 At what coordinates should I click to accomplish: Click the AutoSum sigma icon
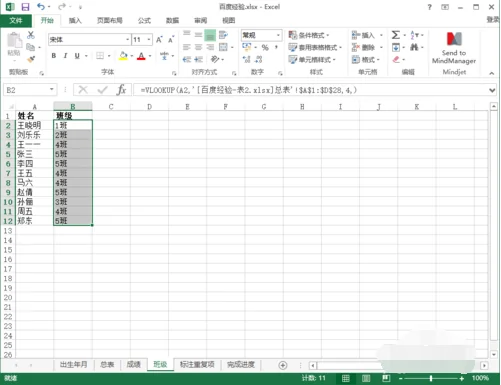tap(396, 35)
